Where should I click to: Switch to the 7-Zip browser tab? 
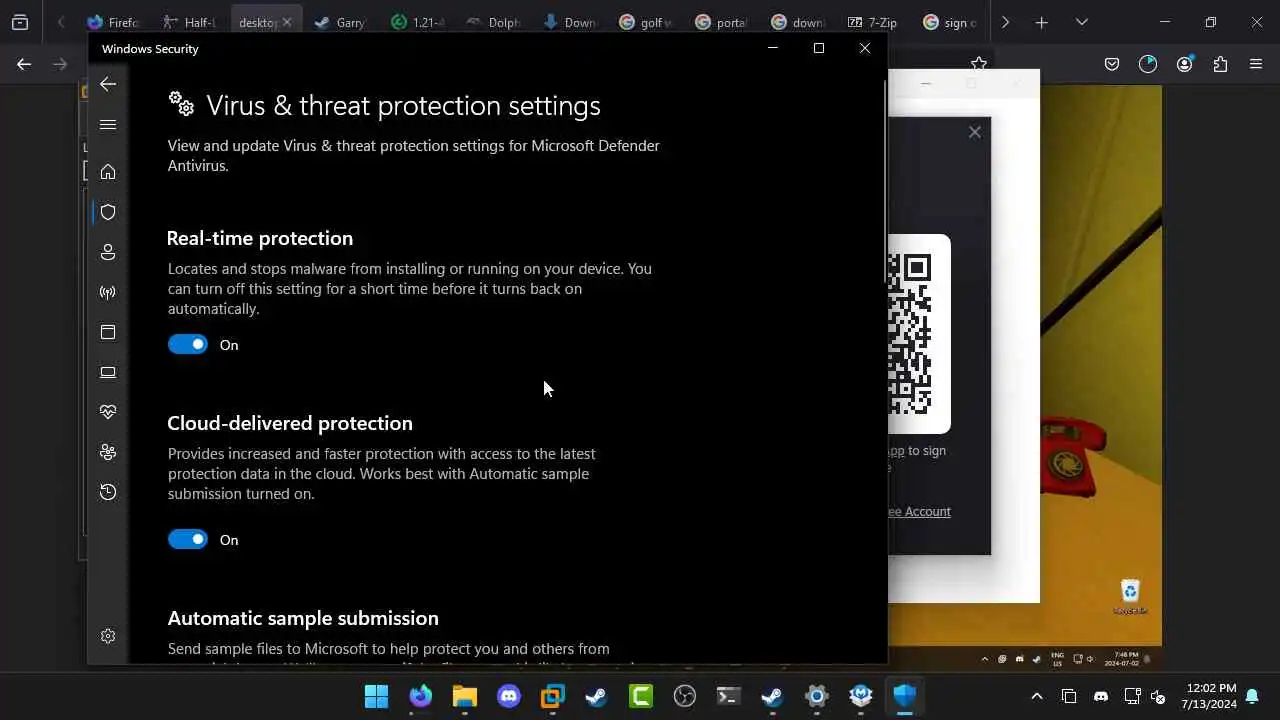tap(873, 22)
